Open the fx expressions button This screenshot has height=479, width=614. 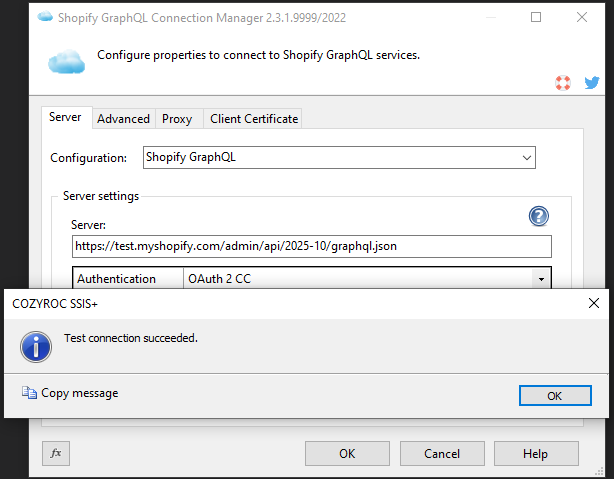click(x=56, y=453)
